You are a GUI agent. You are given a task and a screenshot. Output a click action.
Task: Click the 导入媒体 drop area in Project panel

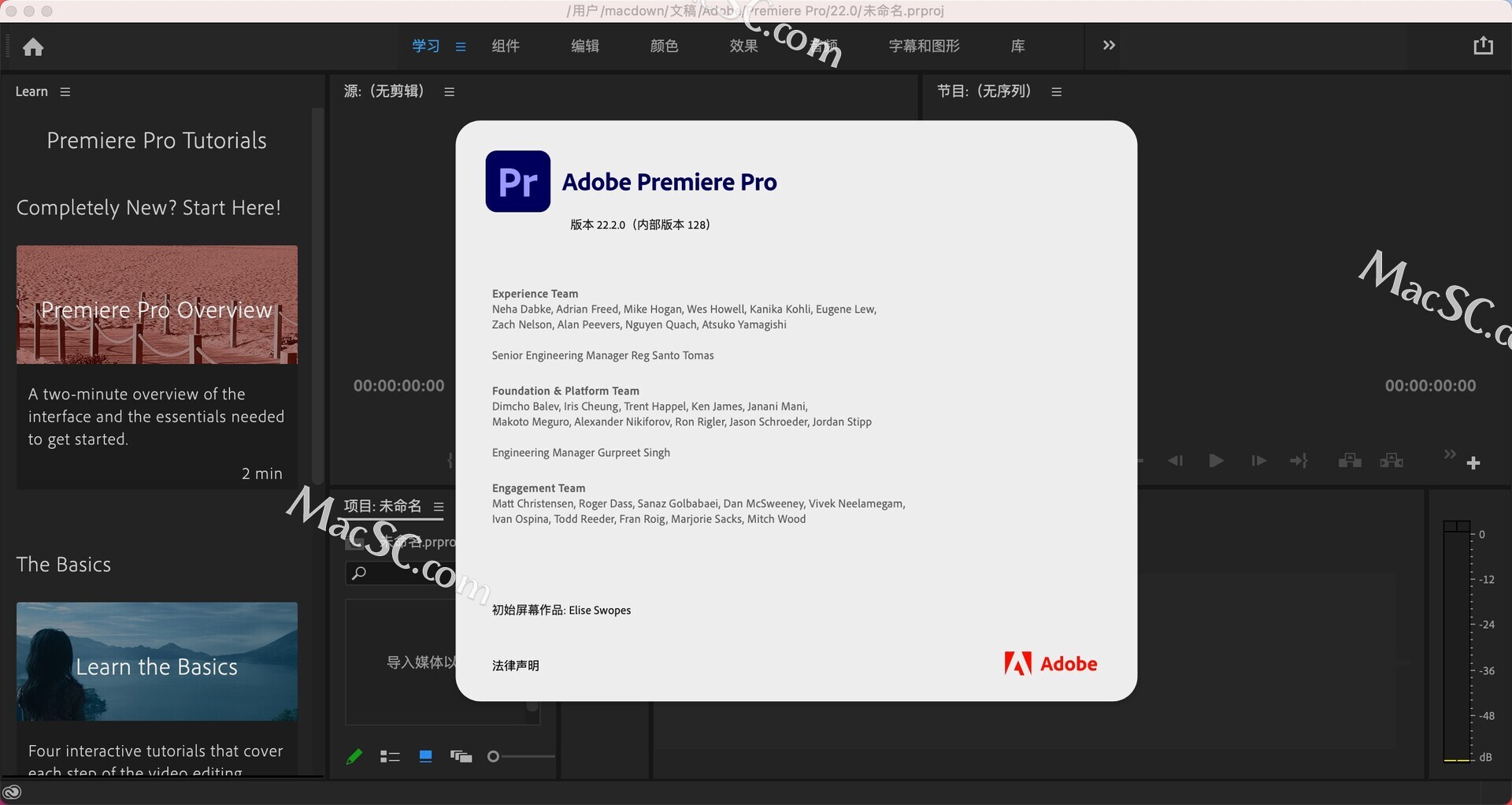tap(421, 662)
